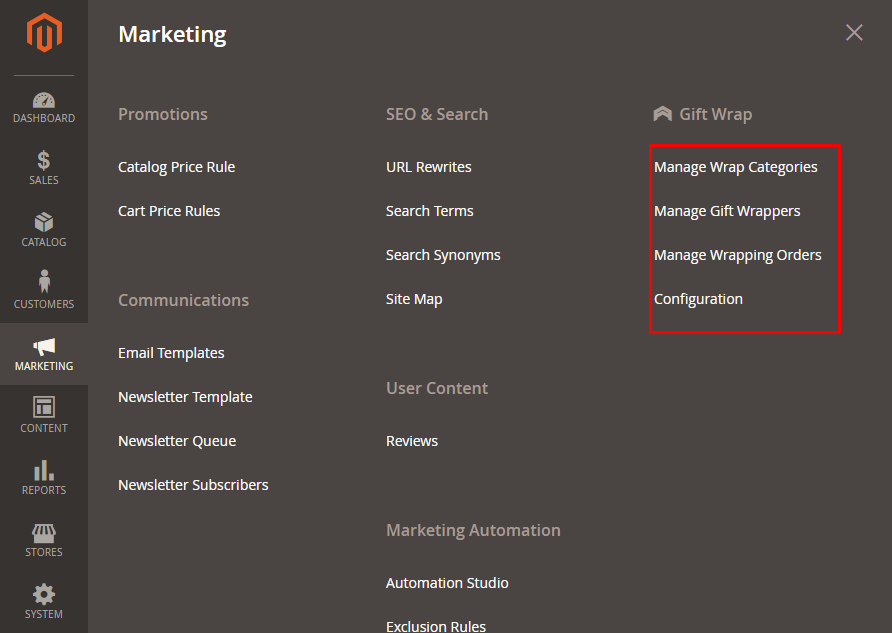The height and width of the screenshot is (633, 892).
Task: Open the Customers person icon
Action: point(44,283)
